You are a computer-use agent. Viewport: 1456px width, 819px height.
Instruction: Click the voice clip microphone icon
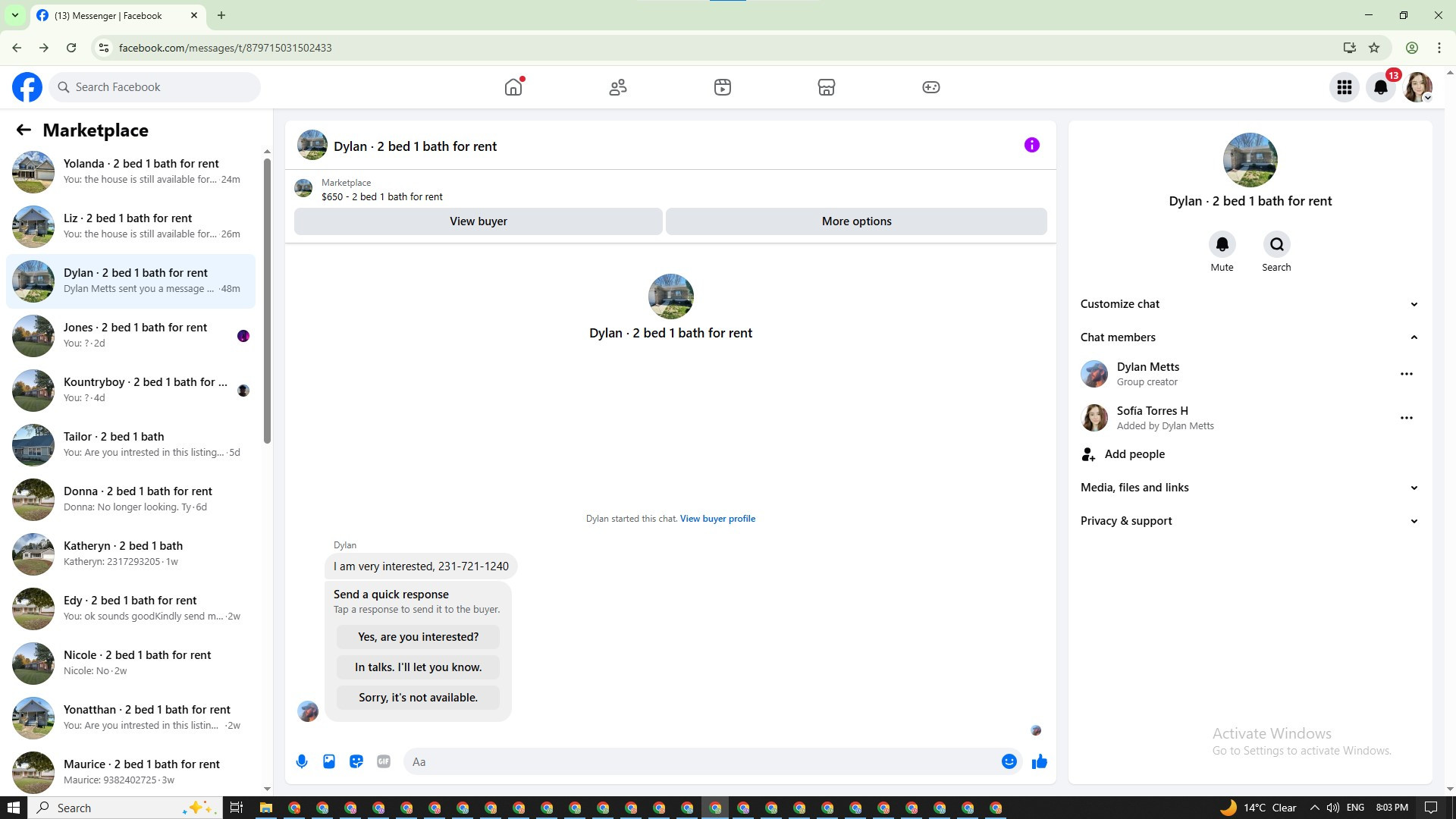[302, 761]
